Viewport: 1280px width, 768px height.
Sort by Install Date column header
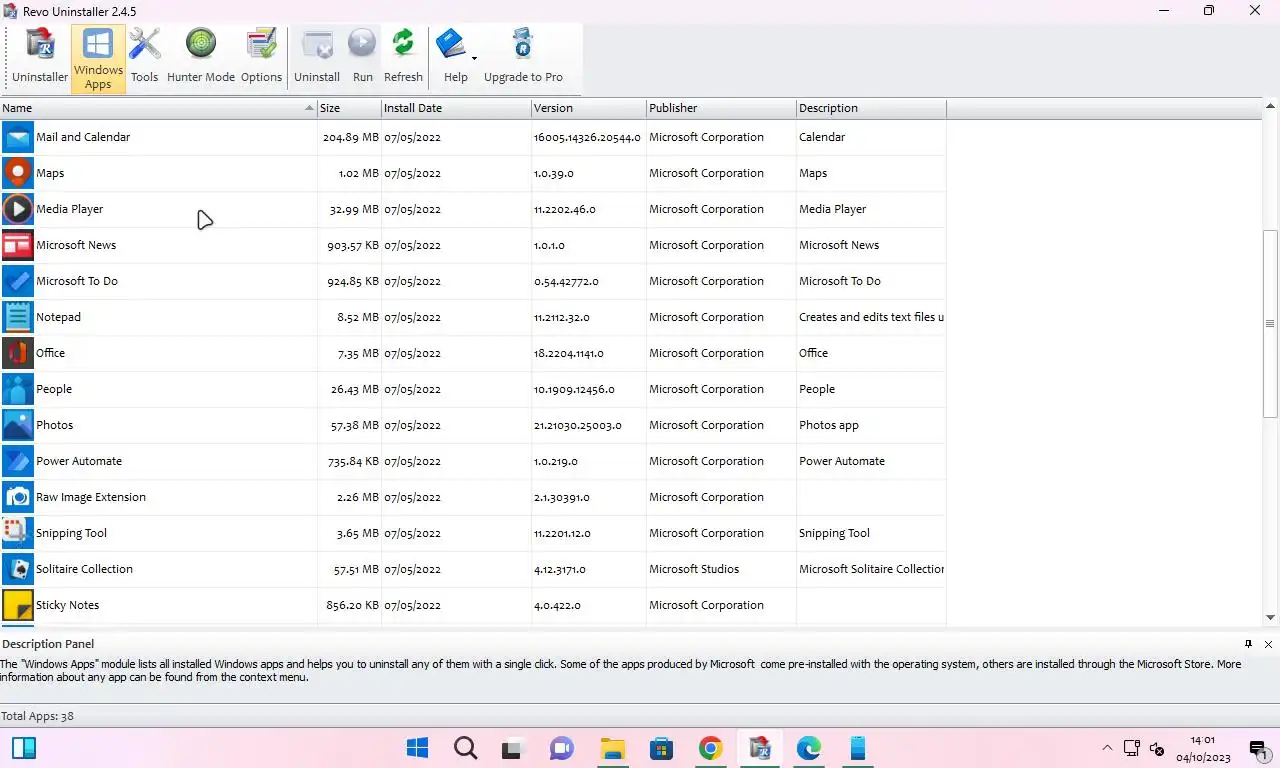[x=456, y=108]
